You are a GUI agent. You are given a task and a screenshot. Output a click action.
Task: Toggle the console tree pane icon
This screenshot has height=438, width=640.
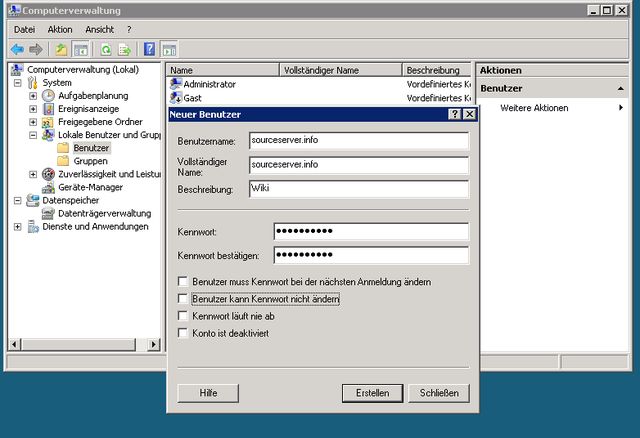click(x=80, y=49)
